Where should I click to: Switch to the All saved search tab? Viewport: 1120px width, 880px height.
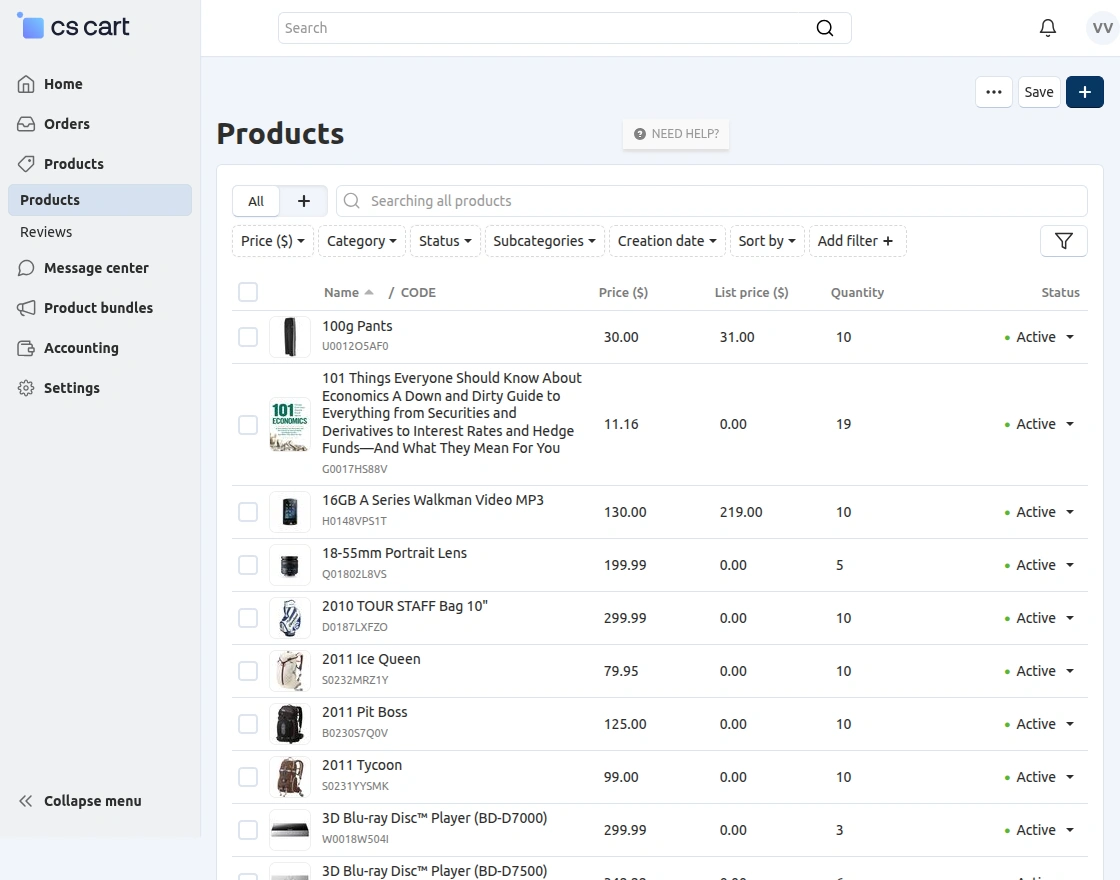tap(256, 201)
